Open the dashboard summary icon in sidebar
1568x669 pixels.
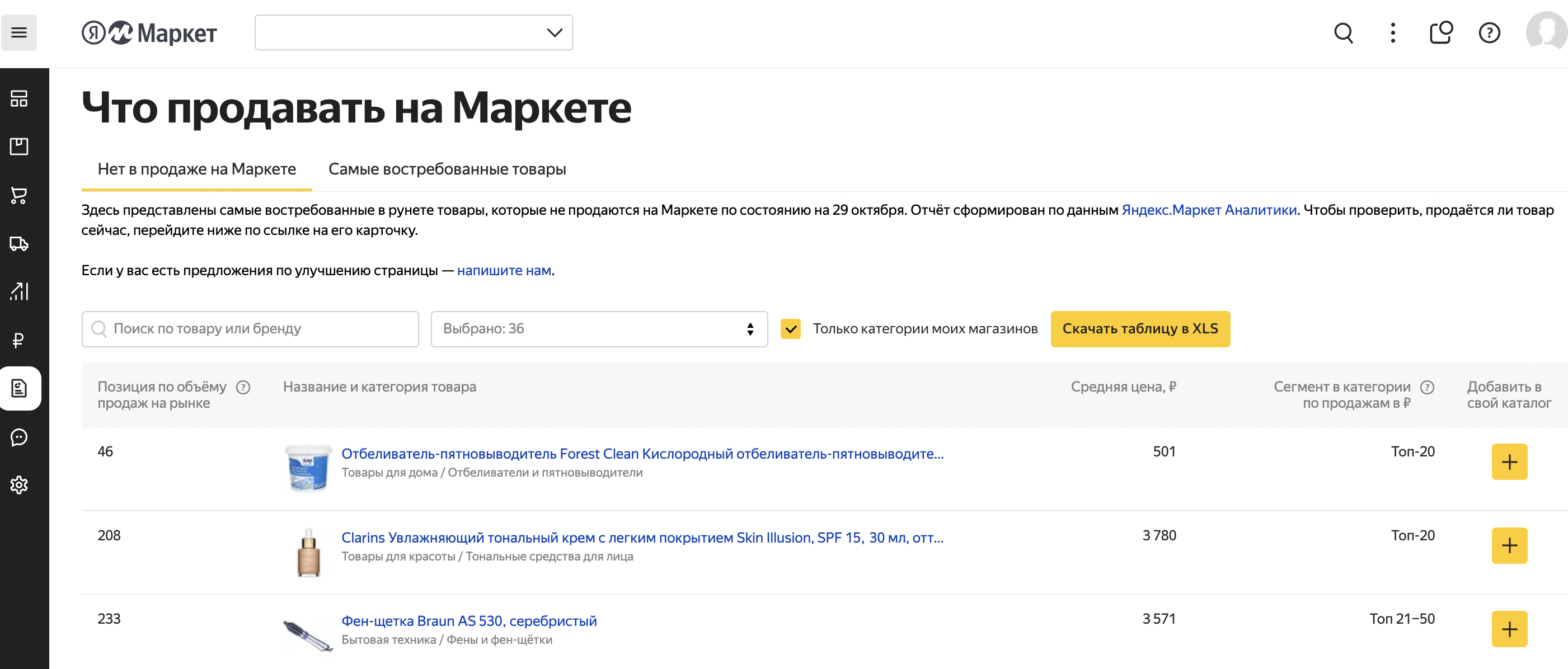click(19, 98)
